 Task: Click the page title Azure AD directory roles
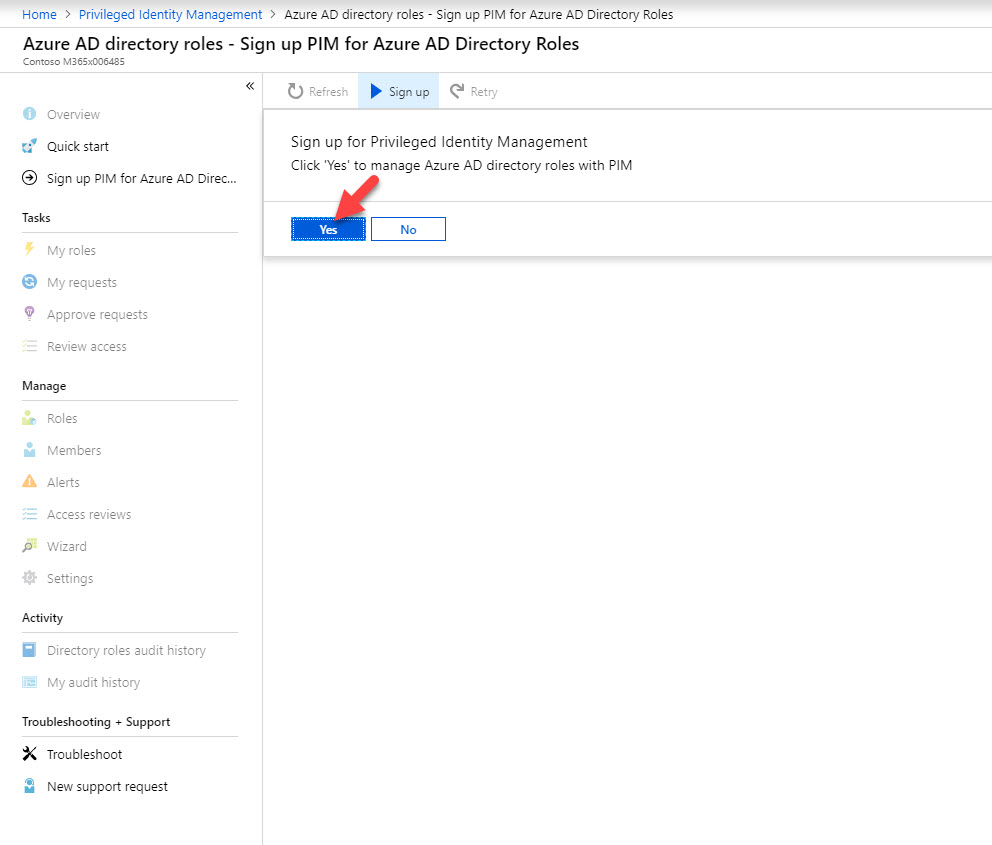click(301, 44)
